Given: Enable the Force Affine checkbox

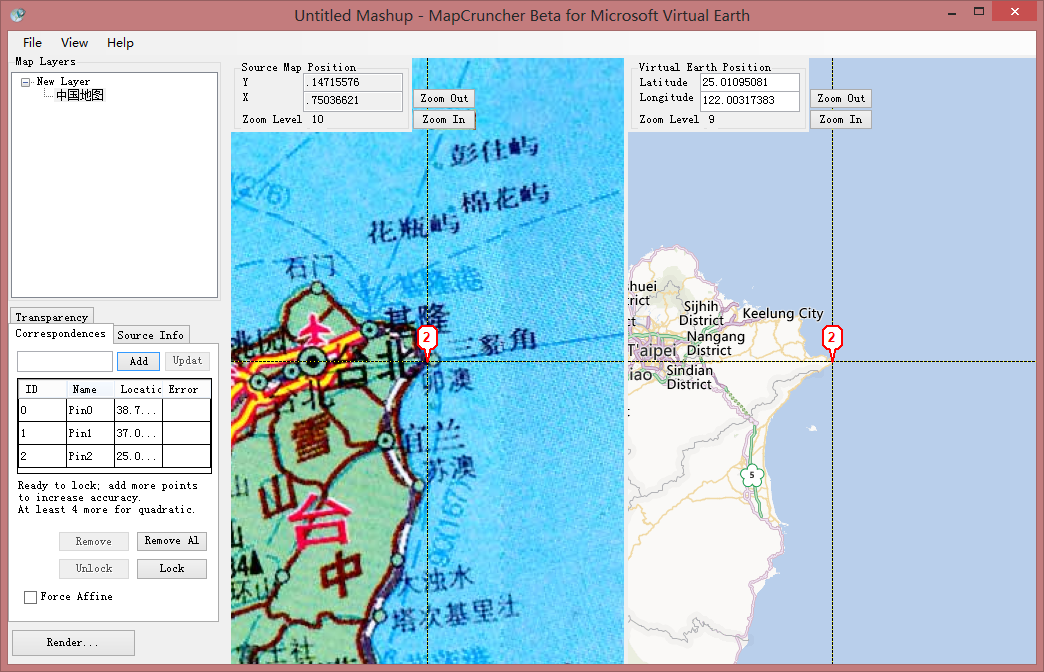Looking at the screenshot, I should coord(30,597).
